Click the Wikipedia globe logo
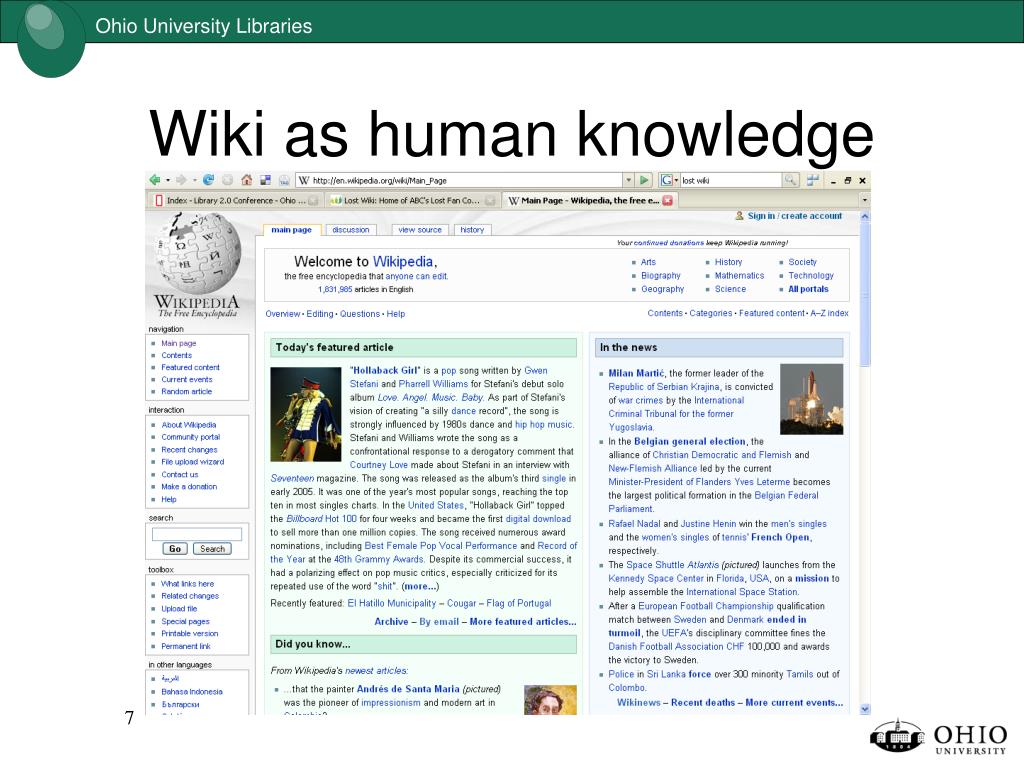The image size is (1024, 768). click(198, 253)
